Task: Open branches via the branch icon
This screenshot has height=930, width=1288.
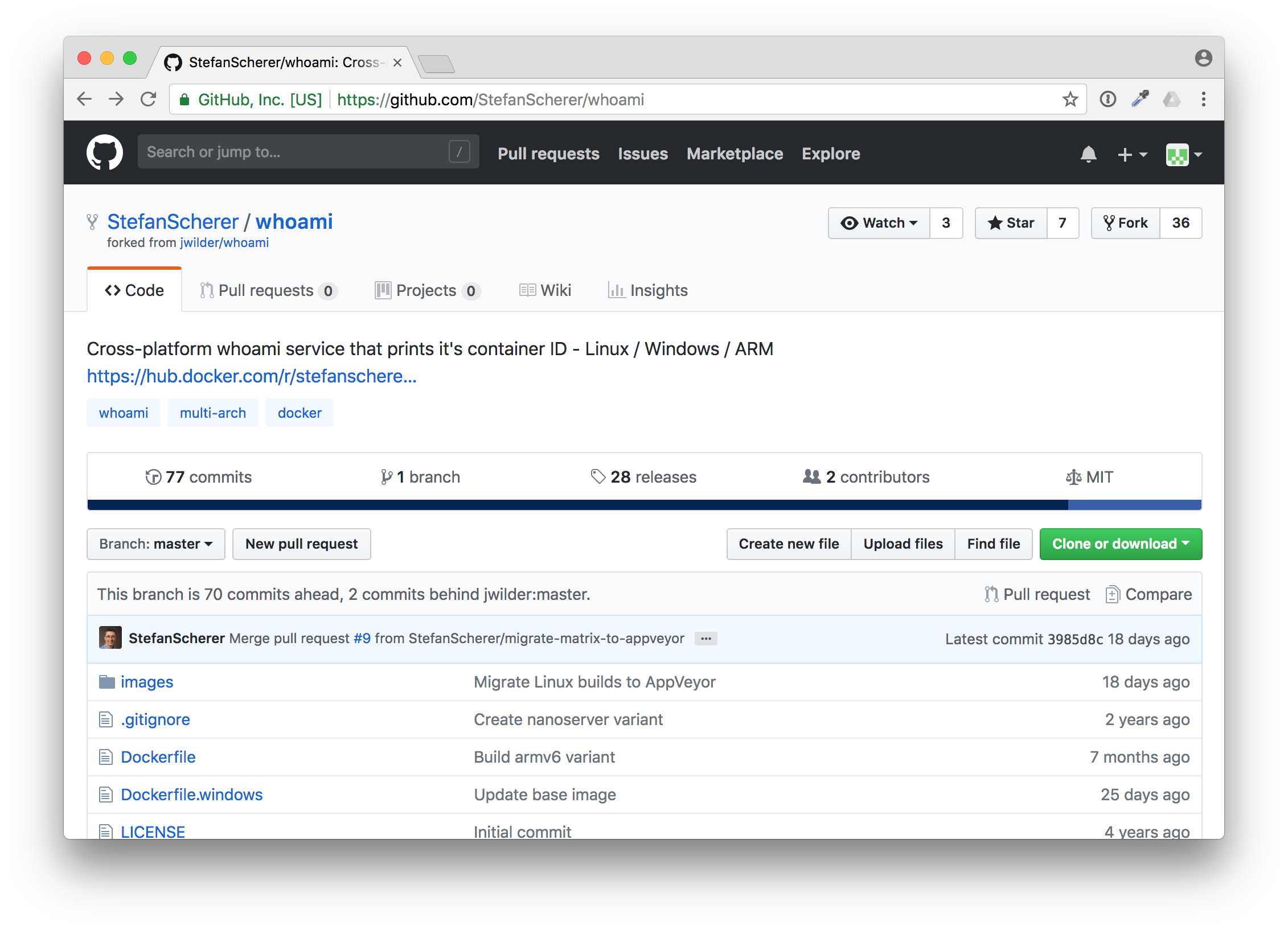Action: pyautogui.click(x=387, y=477)
